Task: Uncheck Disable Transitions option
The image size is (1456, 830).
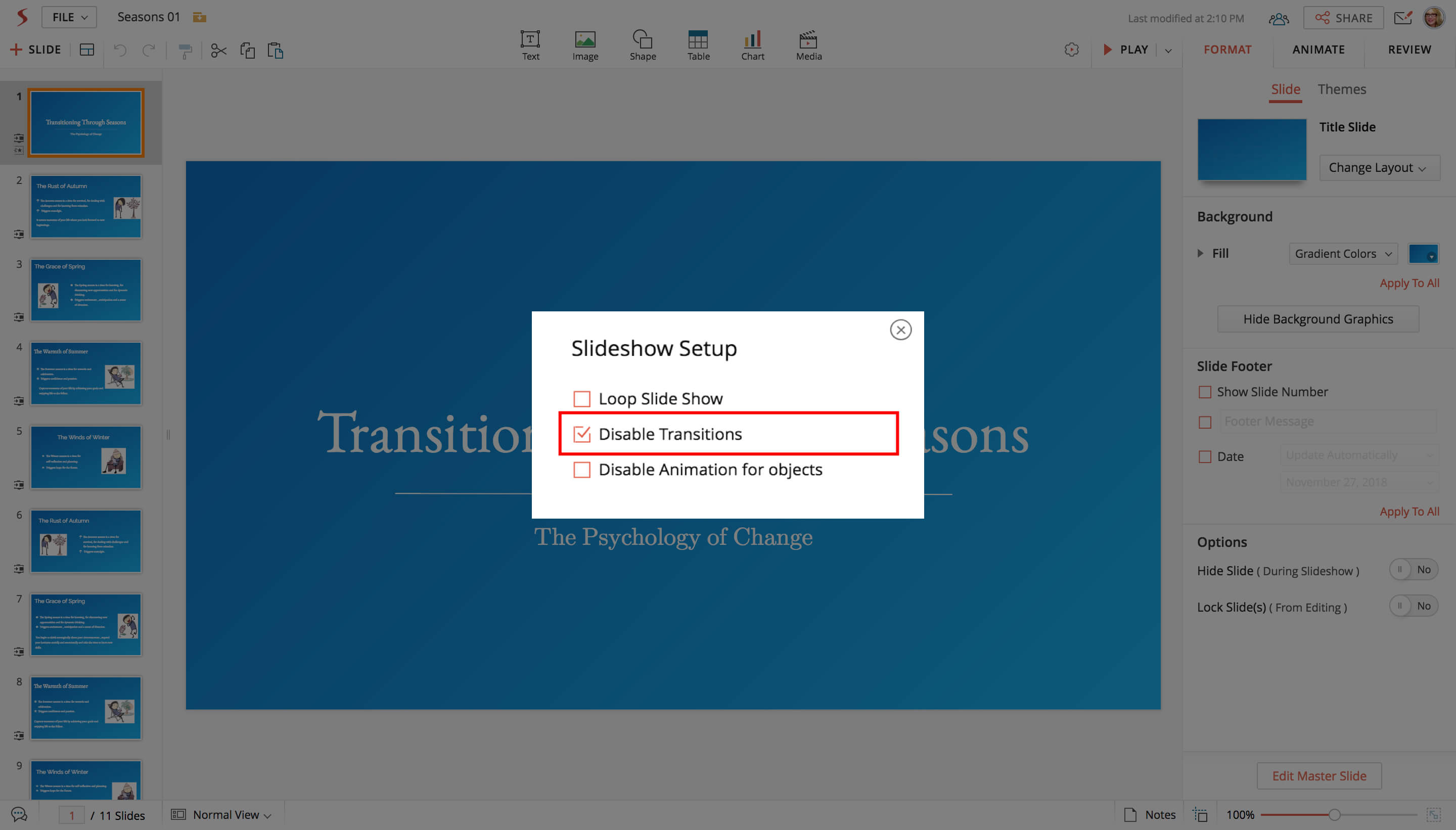Action: point(581,434)
